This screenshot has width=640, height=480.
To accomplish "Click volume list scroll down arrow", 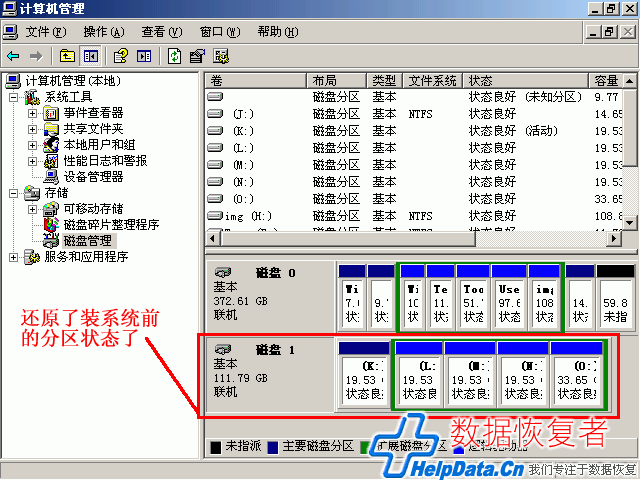I will [x=629, y=223].
